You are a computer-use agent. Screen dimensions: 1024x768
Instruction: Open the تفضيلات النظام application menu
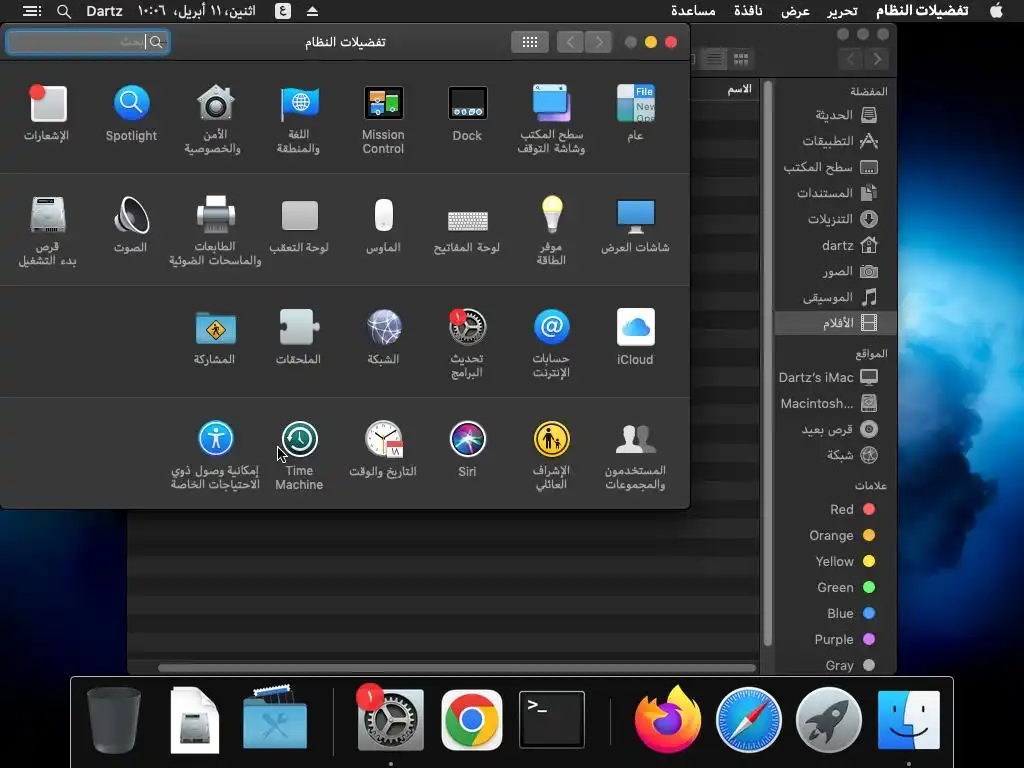[921, 10]
